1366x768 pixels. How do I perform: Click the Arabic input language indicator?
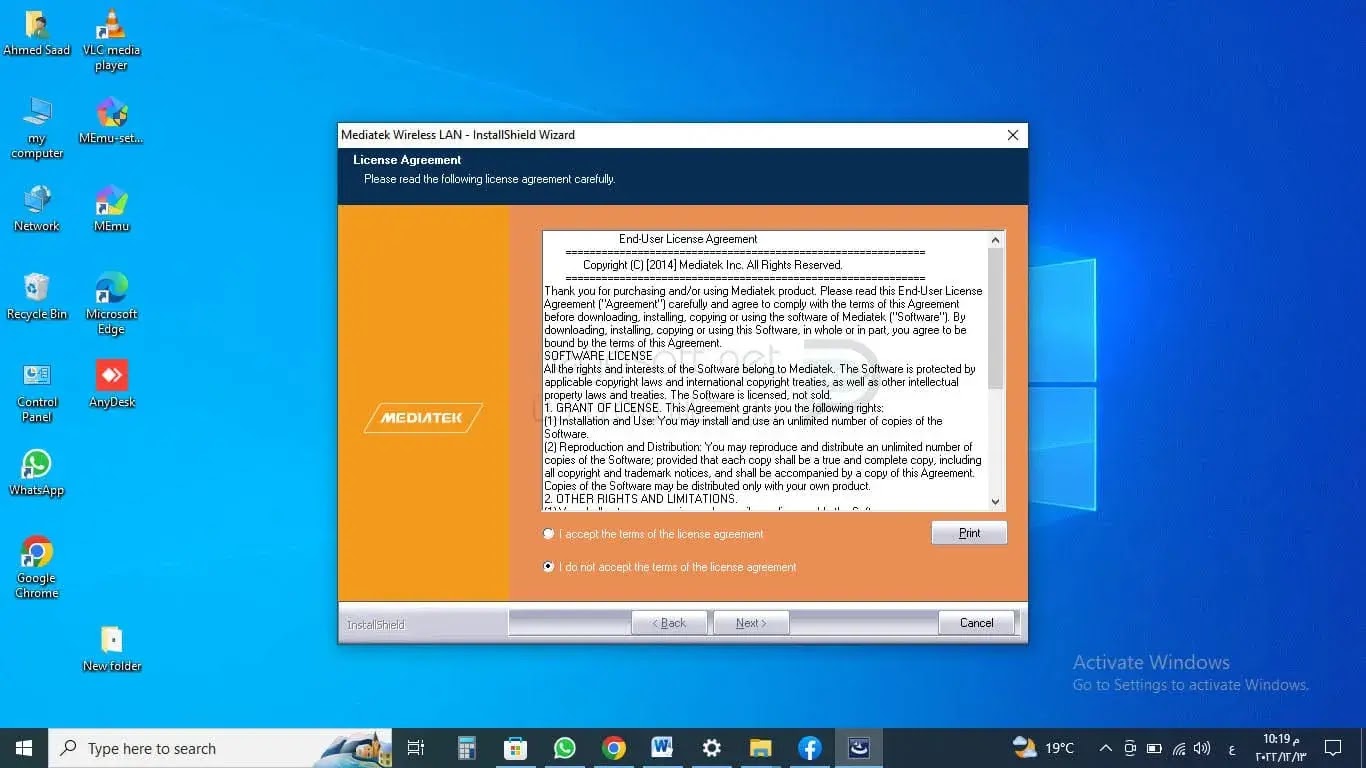[x=1231, y=749]
